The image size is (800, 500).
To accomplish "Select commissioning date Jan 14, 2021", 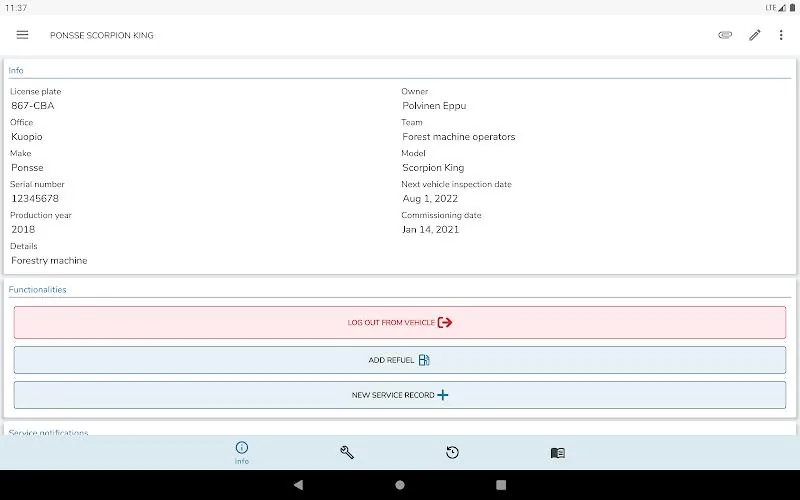I will coord(431,230).
